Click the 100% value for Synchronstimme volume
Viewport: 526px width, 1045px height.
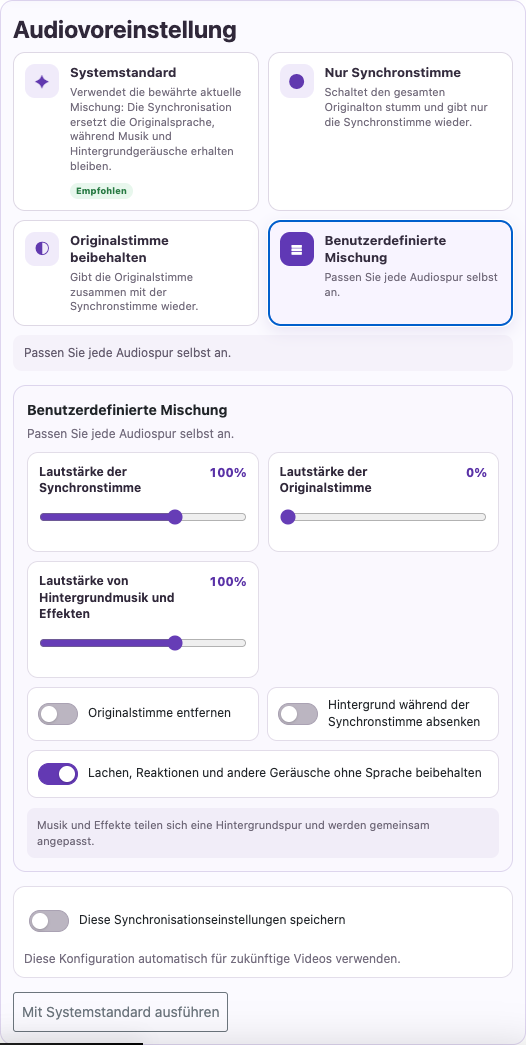[228, 473]
